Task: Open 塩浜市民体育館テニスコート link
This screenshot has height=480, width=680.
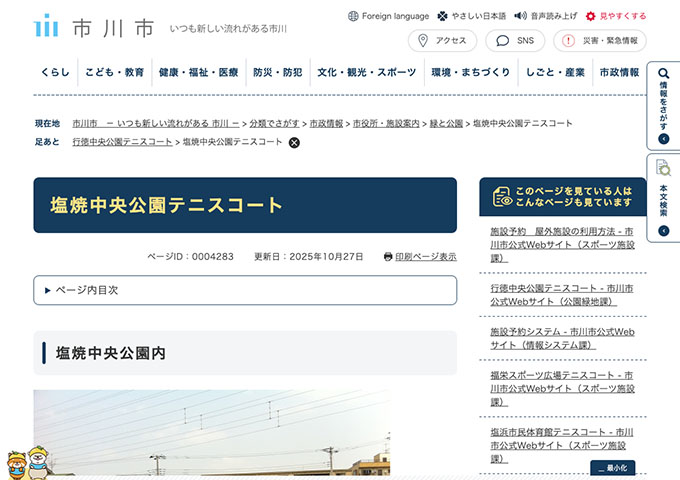Action: [562, 445]
